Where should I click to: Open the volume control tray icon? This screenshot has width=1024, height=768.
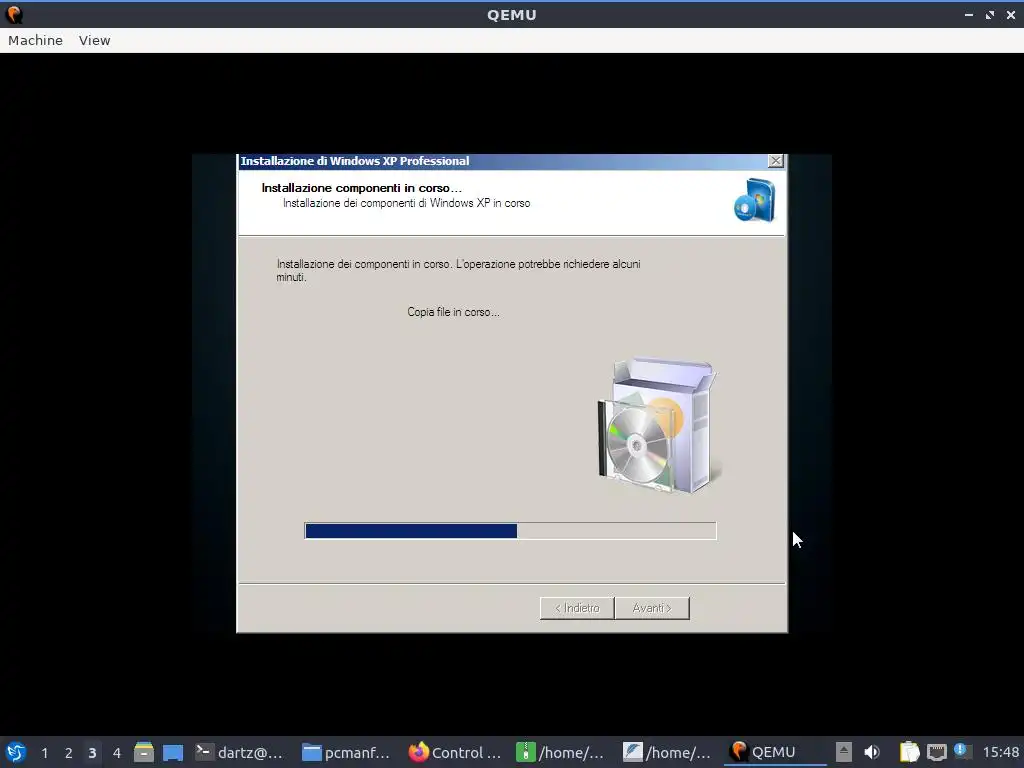(x=872, y=752)
